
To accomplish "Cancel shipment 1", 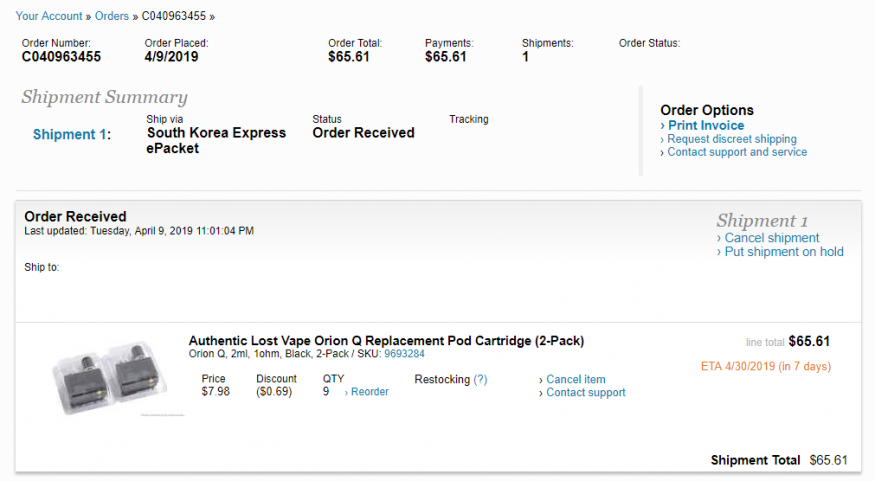I will [x=771, y=238].
